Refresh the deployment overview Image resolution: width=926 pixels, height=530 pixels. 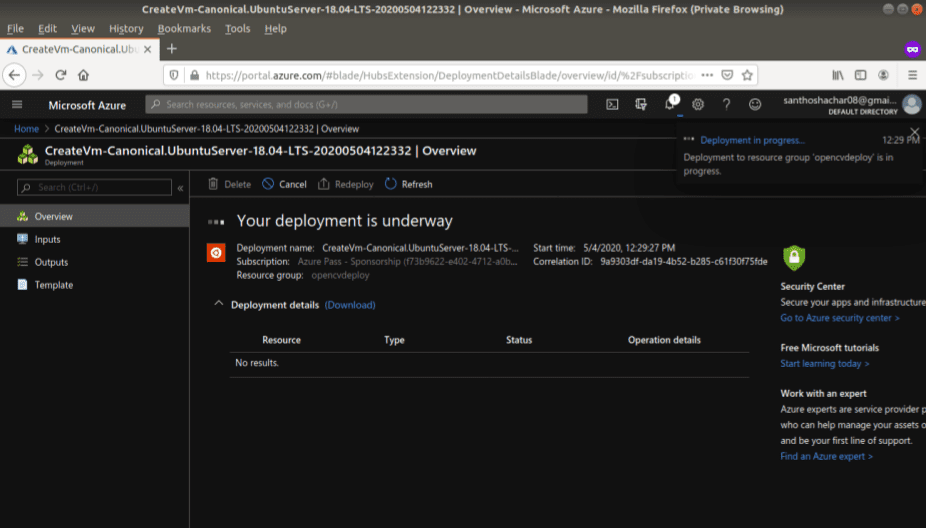coord(409,184)
